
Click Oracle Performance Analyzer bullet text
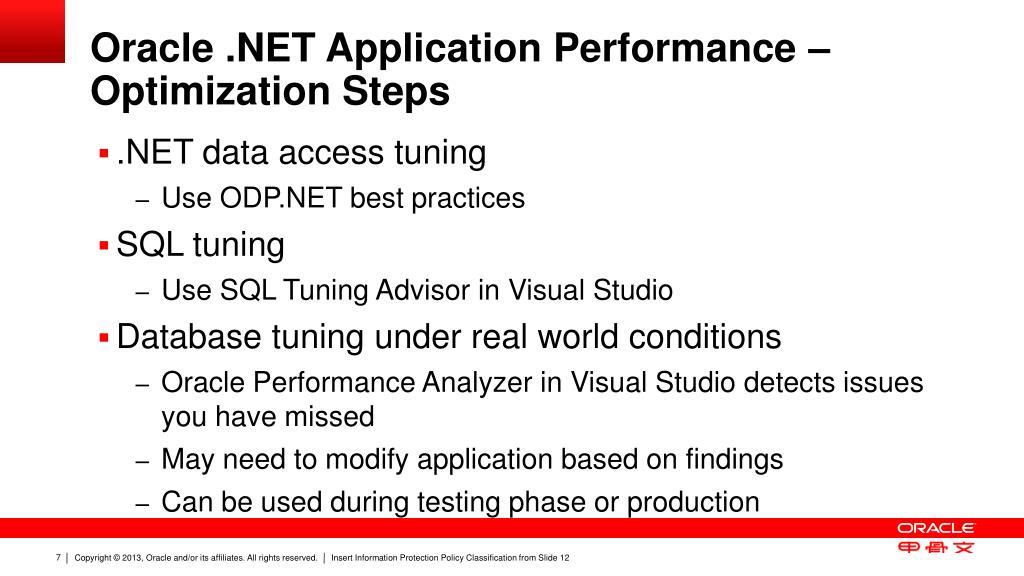tap(542, 400)
